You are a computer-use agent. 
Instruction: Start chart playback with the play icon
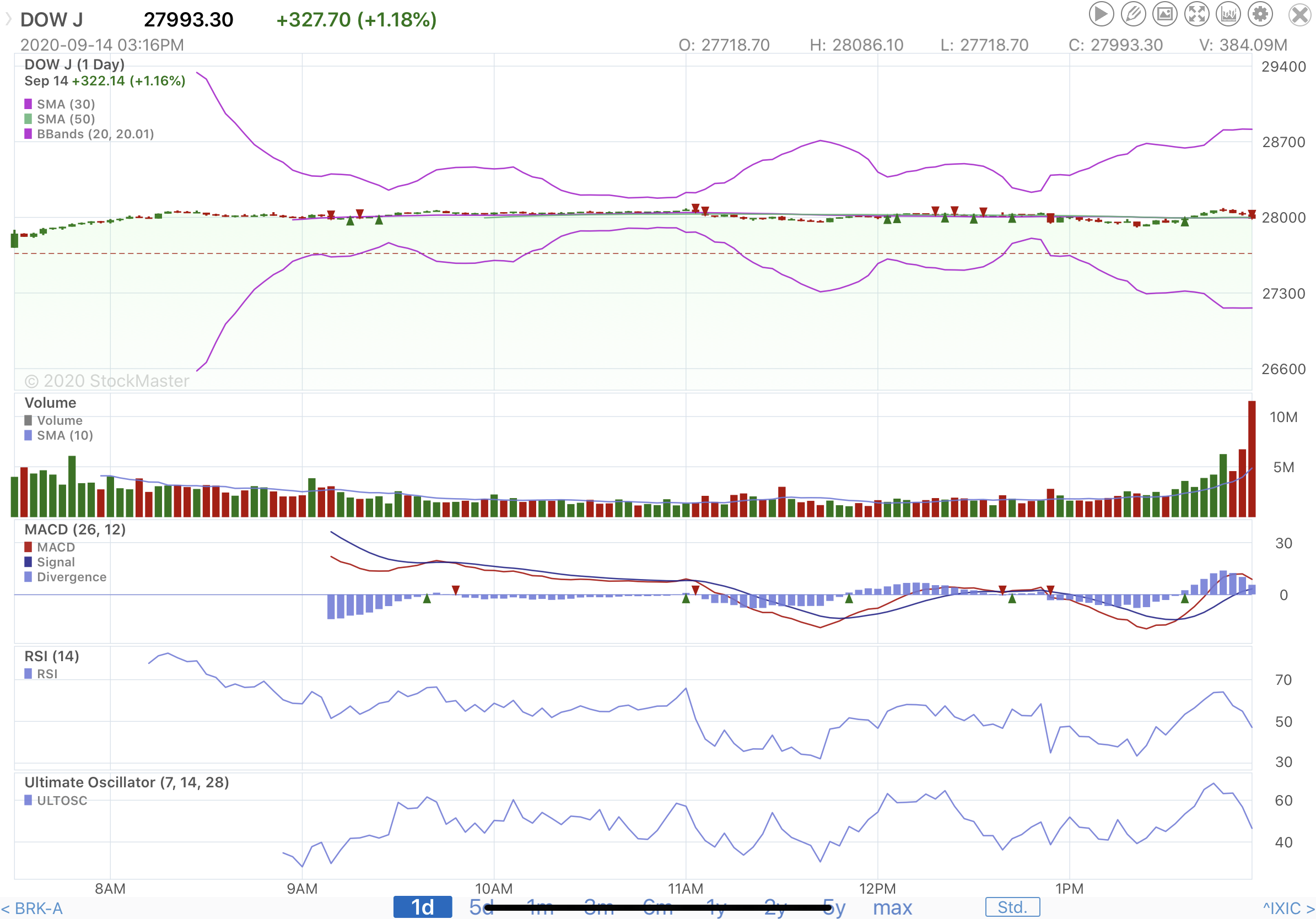1101,14
